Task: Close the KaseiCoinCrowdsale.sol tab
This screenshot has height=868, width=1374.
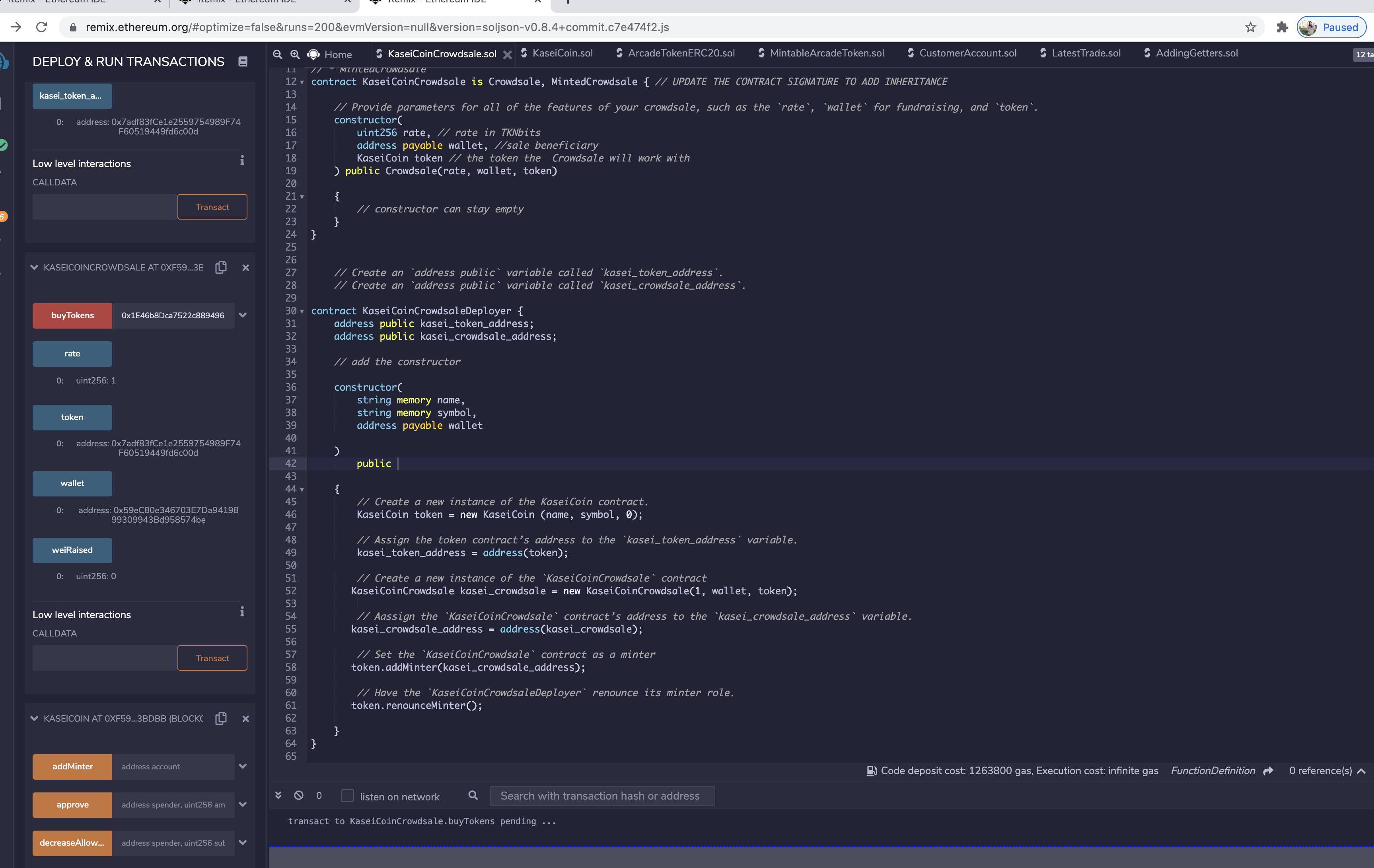Action: (x=507, y=55)
